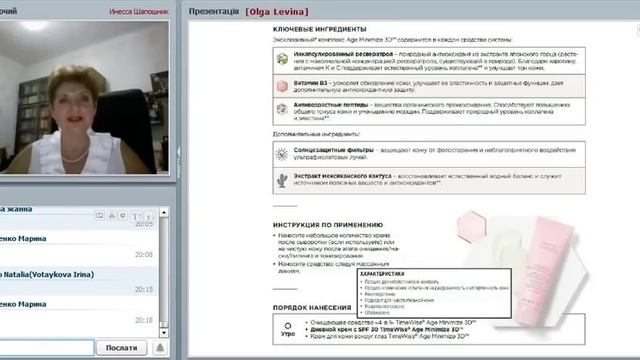The image size is (640, 360).
Task: Click the chat scrollbar down arrow
Action: [x=164, y=333]
